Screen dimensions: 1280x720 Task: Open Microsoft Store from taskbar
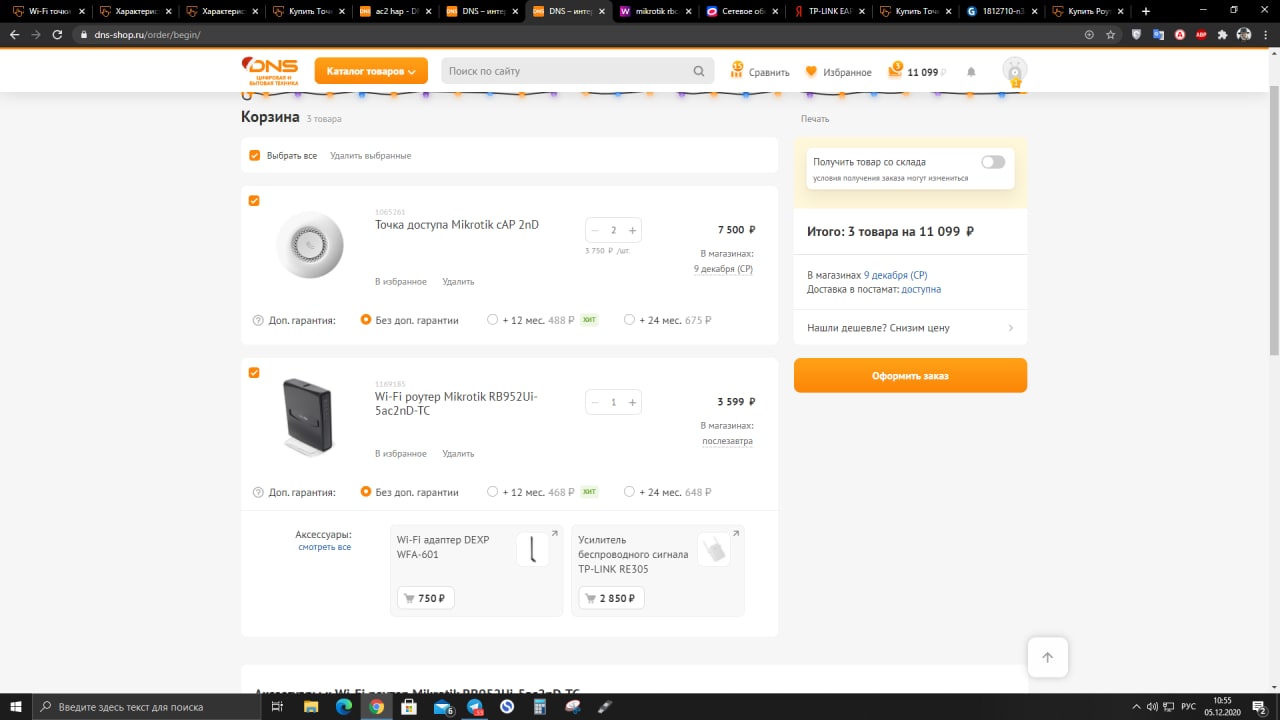[x=409, y=707]
